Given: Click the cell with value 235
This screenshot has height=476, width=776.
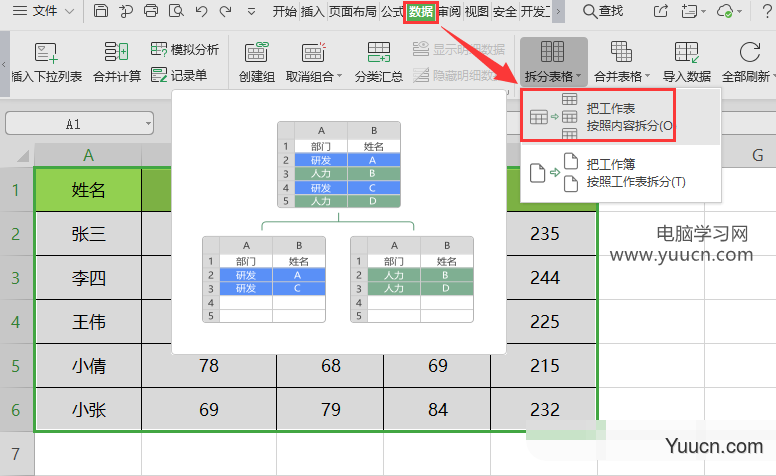Looking at the screenshot, I should [x=544, y=234].
